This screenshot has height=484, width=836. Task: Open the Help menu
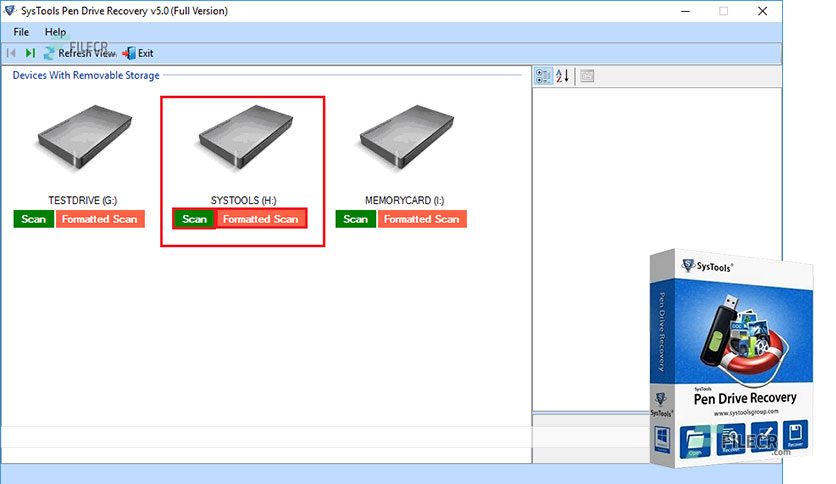[55, 32]
